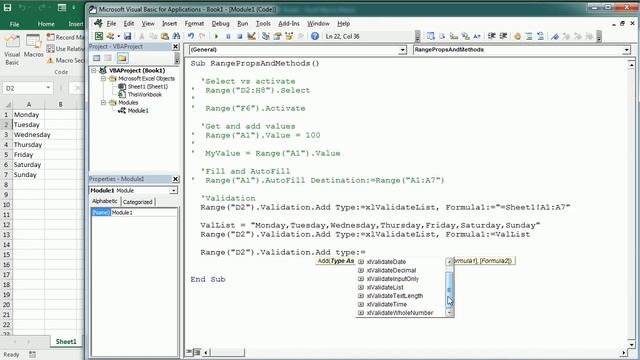
Task: Click the Break pause icon
Action: tap(228, 36)
